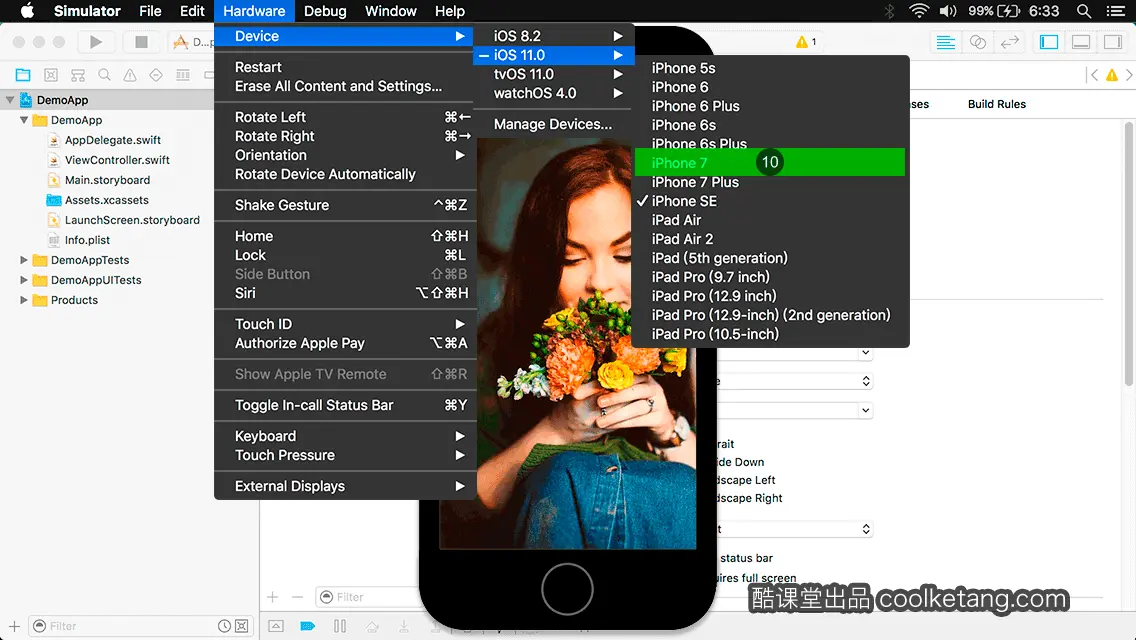Viewport: 1136px width, 640px height.
Task: Click the warning indicator in activity bar
Action: coord(806,42)
